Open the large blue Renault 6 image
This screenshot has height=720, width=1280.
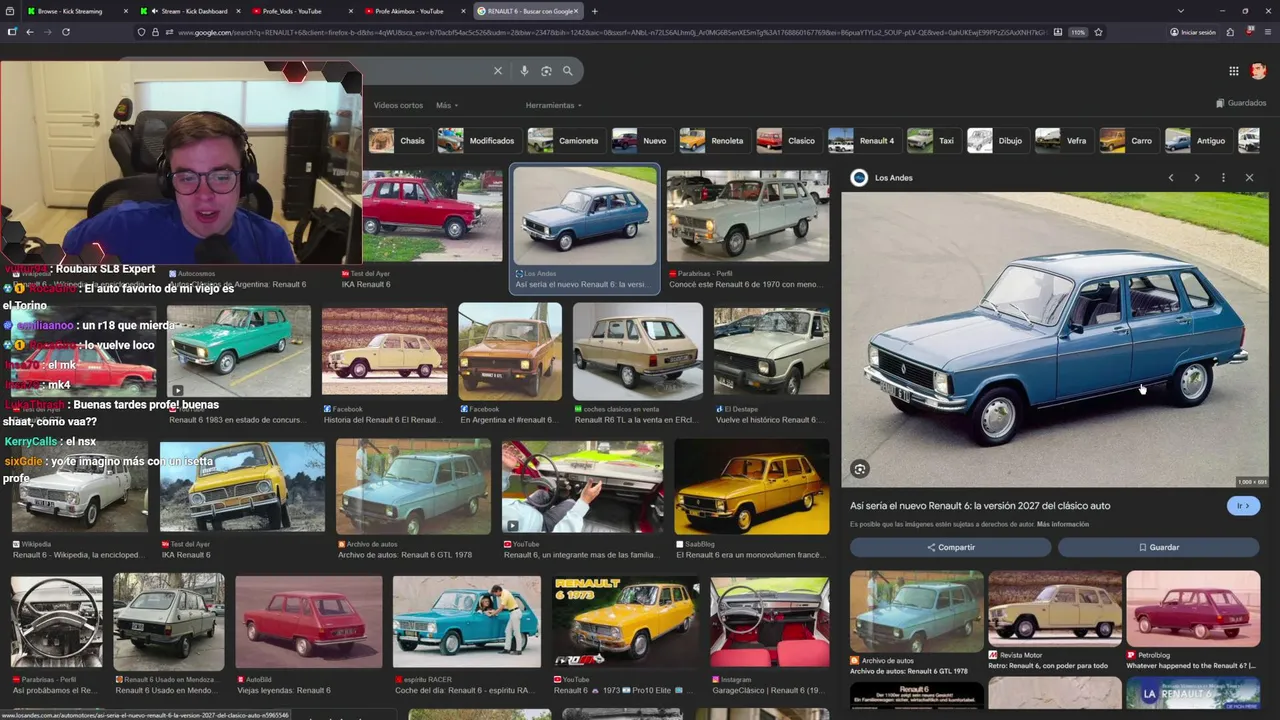coord(1055,340)
